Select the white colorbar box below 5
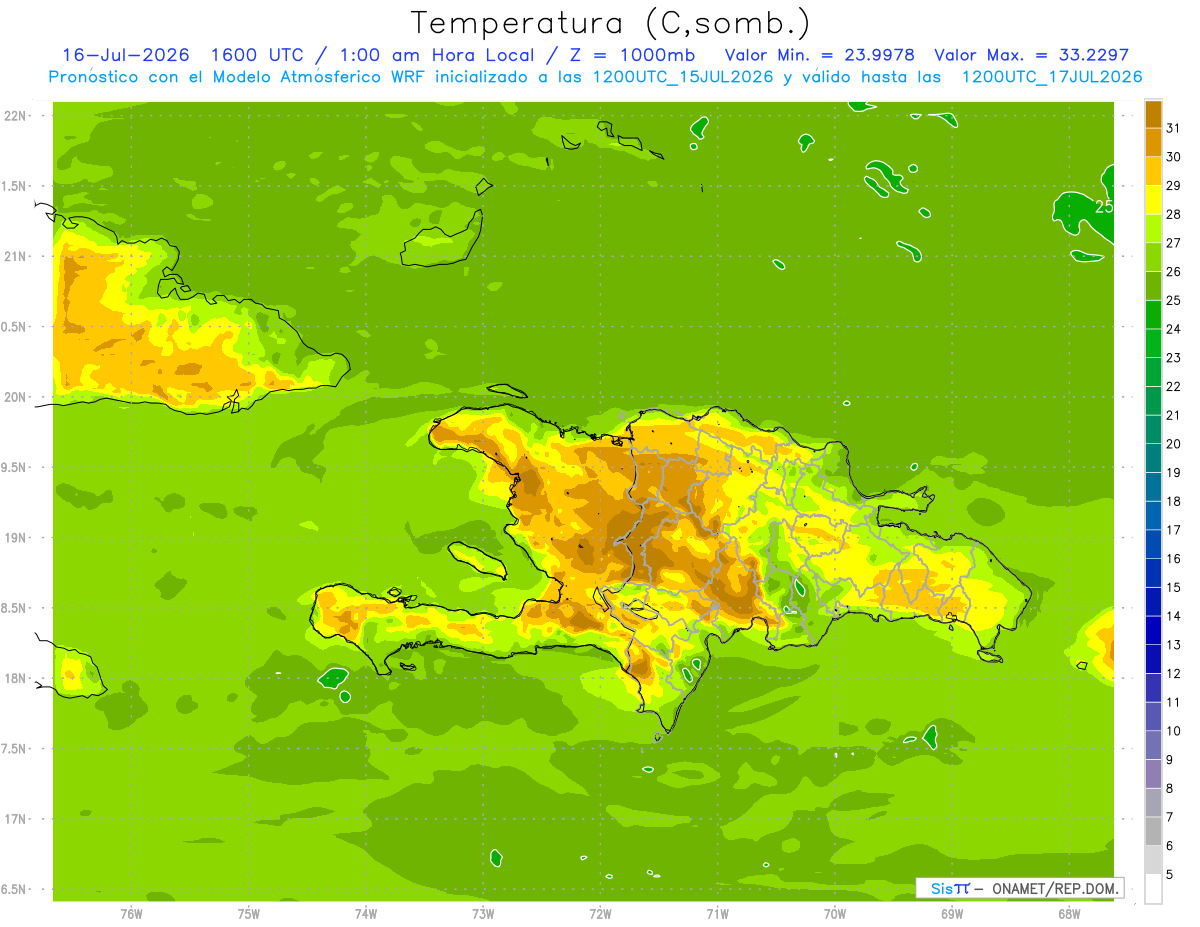The width and height of the screenshot is (1200, 927). (x=1153, y=889)
